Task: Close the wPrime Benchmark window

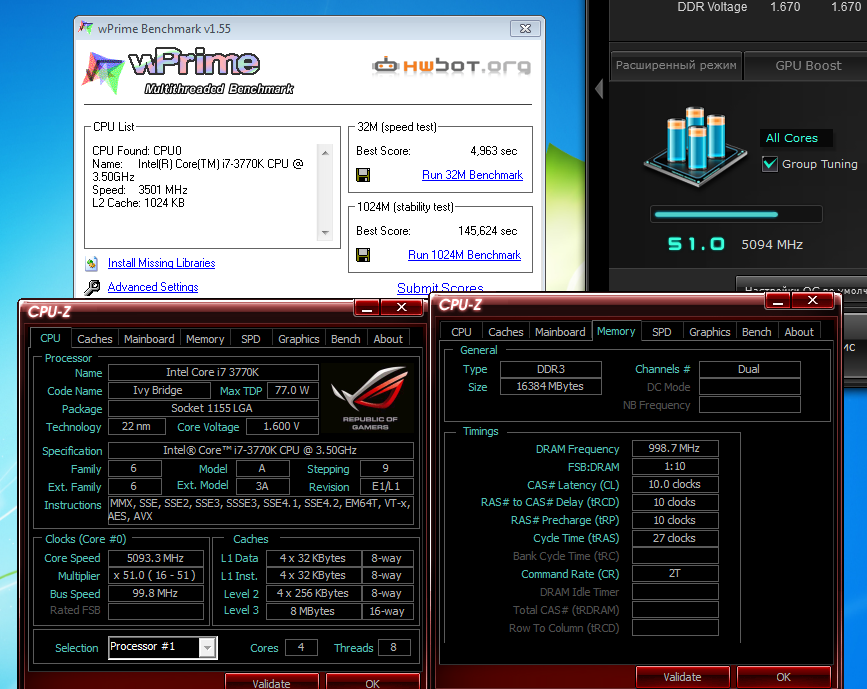Action: (525, 28)
